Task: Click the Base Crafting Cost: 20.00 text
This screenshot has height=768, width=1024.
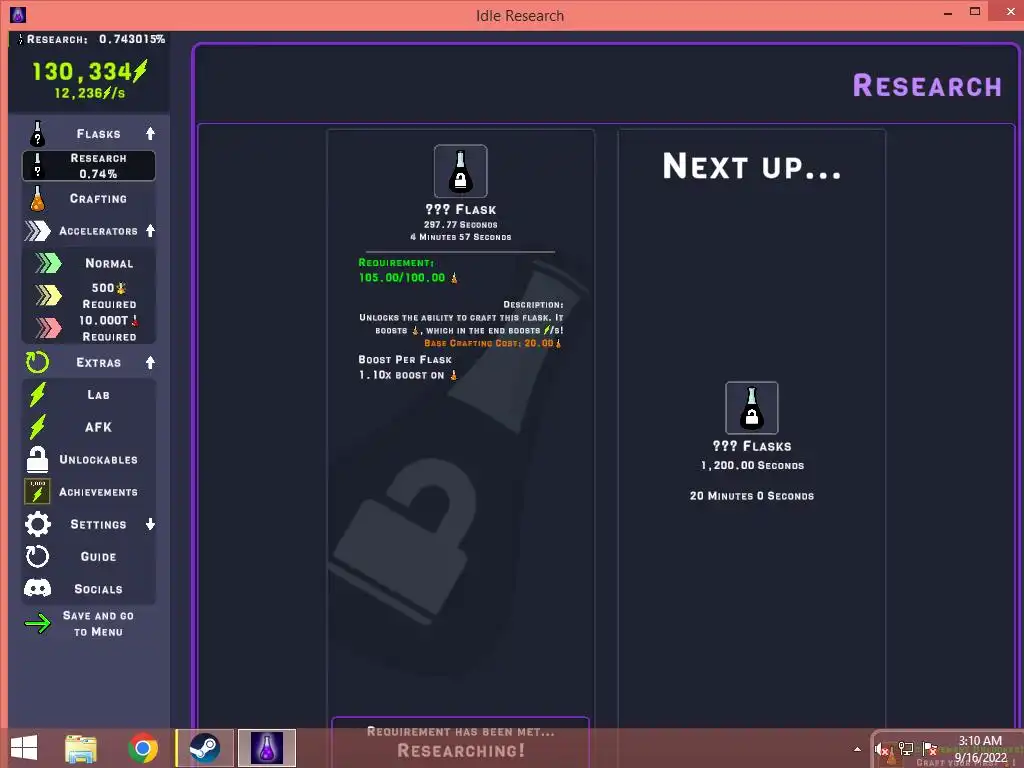Action: coord(492,343)
